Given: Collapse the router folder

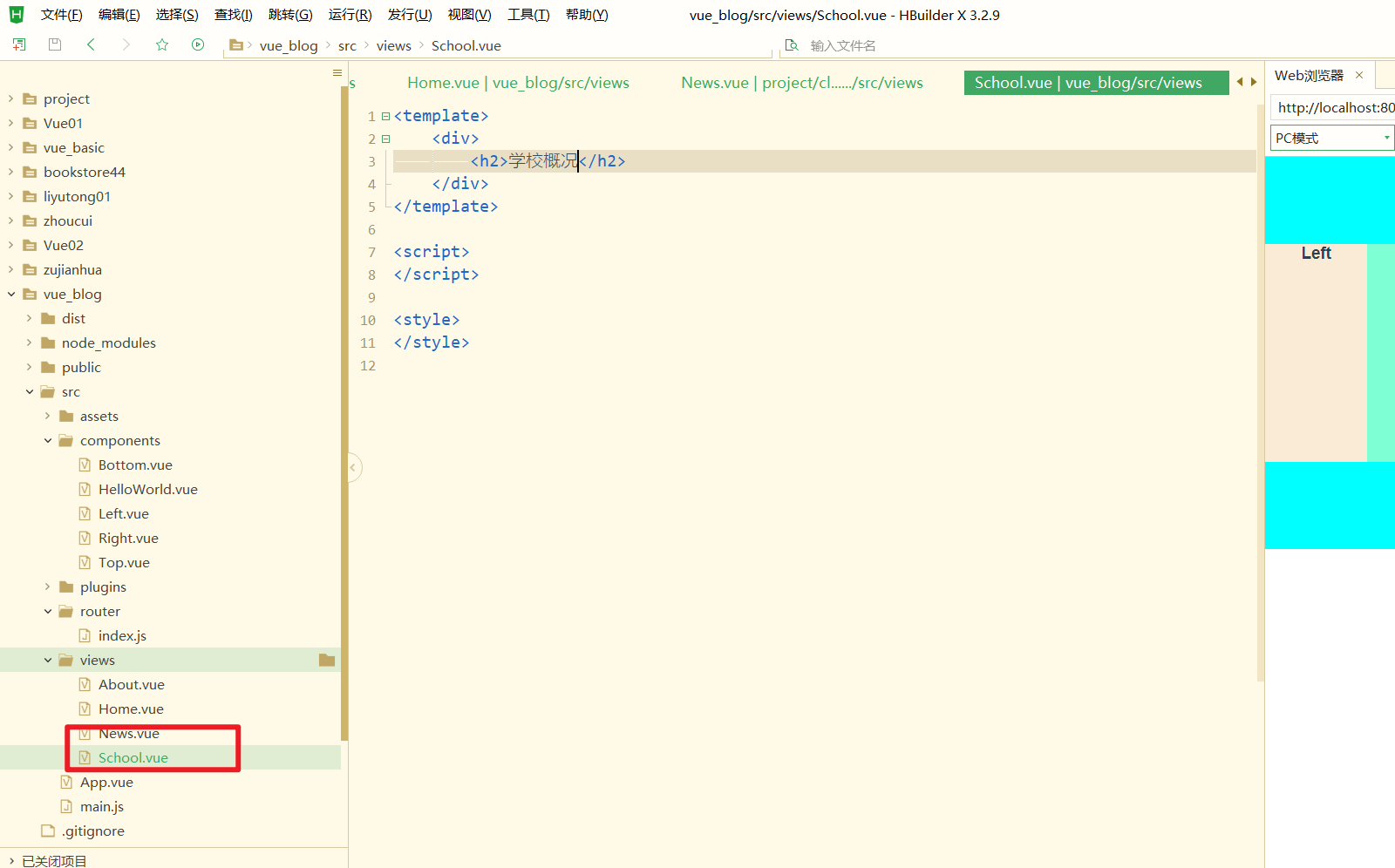Looking at the screenshot, I should (48, 611).
